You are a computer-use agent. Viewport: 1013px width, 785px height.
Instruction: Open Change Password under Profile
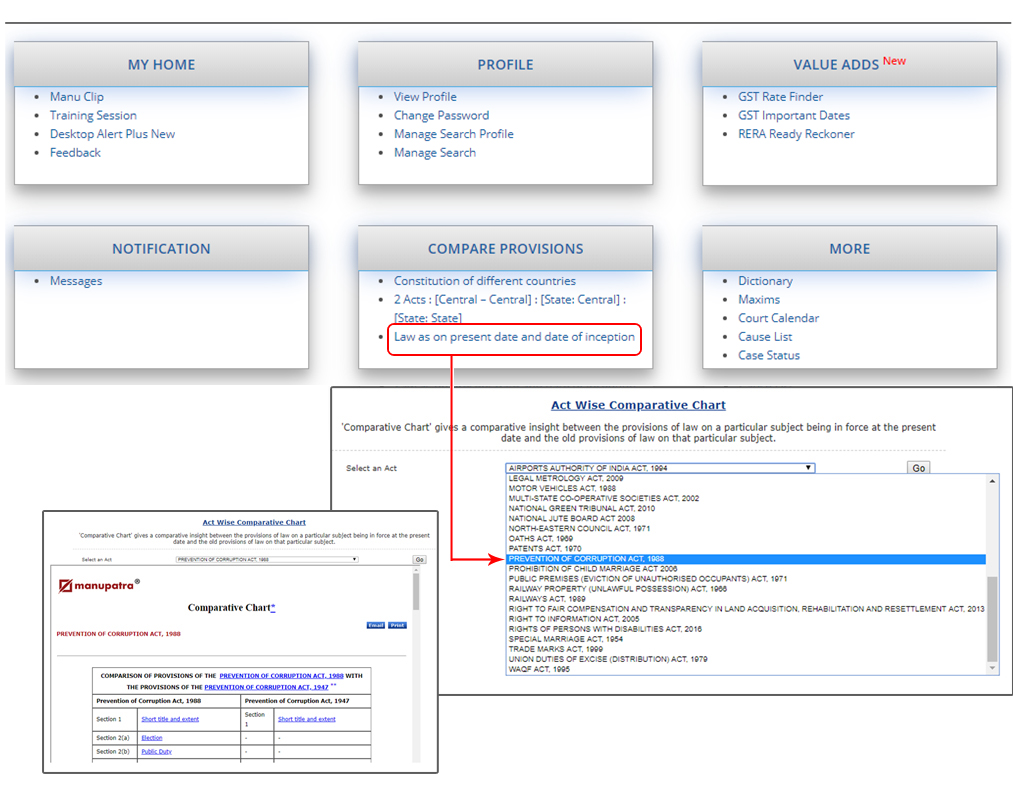coord(441,115)
